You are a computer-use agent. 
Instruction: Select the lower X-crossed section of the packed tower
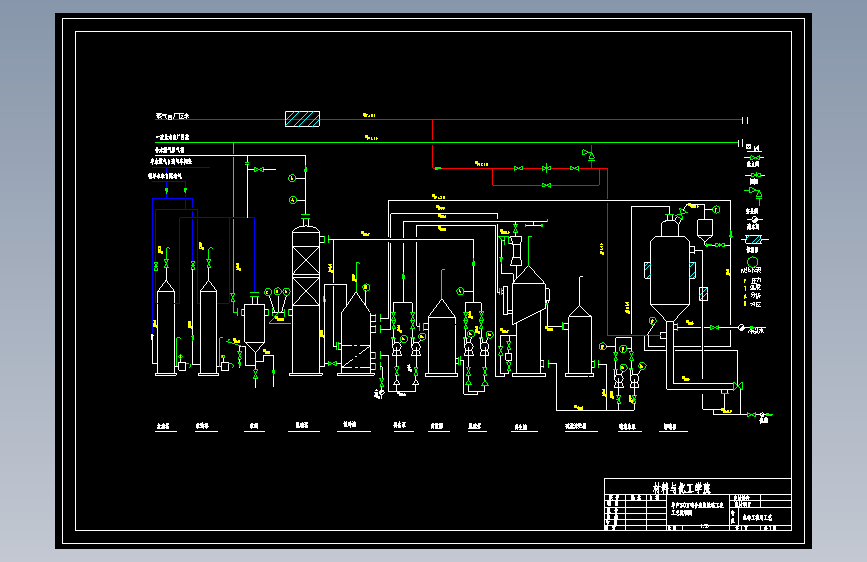tap(306, 292)
